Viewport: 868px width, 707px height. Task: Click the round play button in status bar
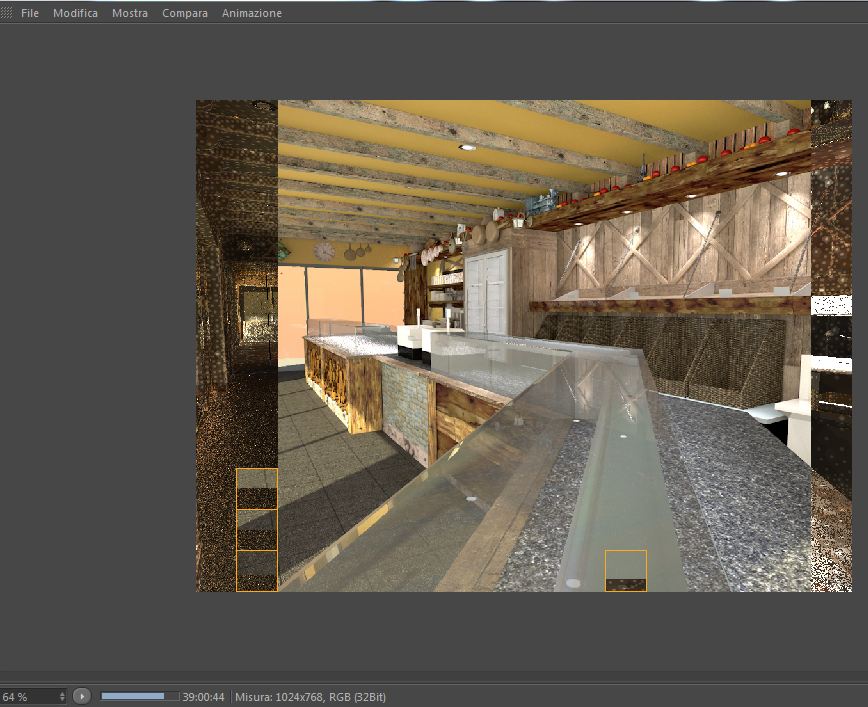coord(81,696)
